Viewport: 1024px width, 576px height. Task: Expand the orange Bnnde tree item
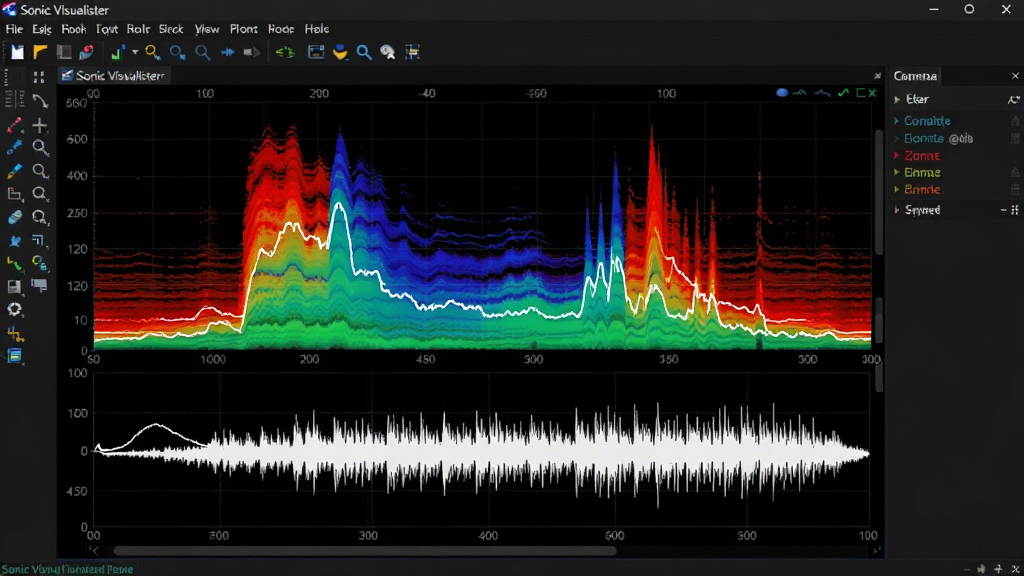coord(897,189)
